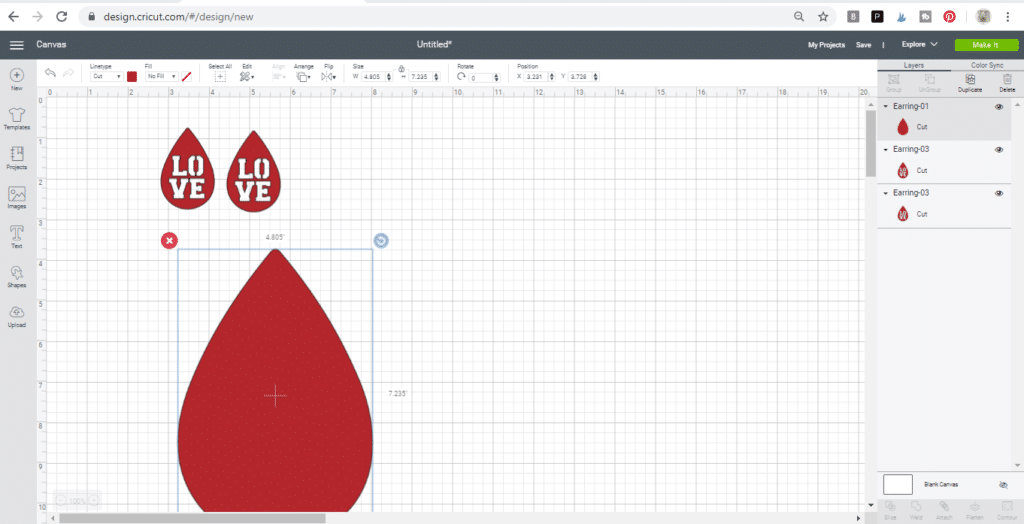The width and height of the screenshot is (1024, 524).
Task: Hide the Earring-01 layer with its eye icon
Action: tap(999, 106)
